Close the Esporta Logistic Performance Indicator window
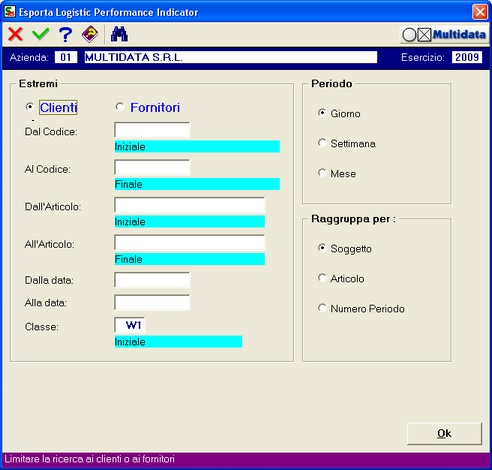492x470 pixels. click(480, 12)
